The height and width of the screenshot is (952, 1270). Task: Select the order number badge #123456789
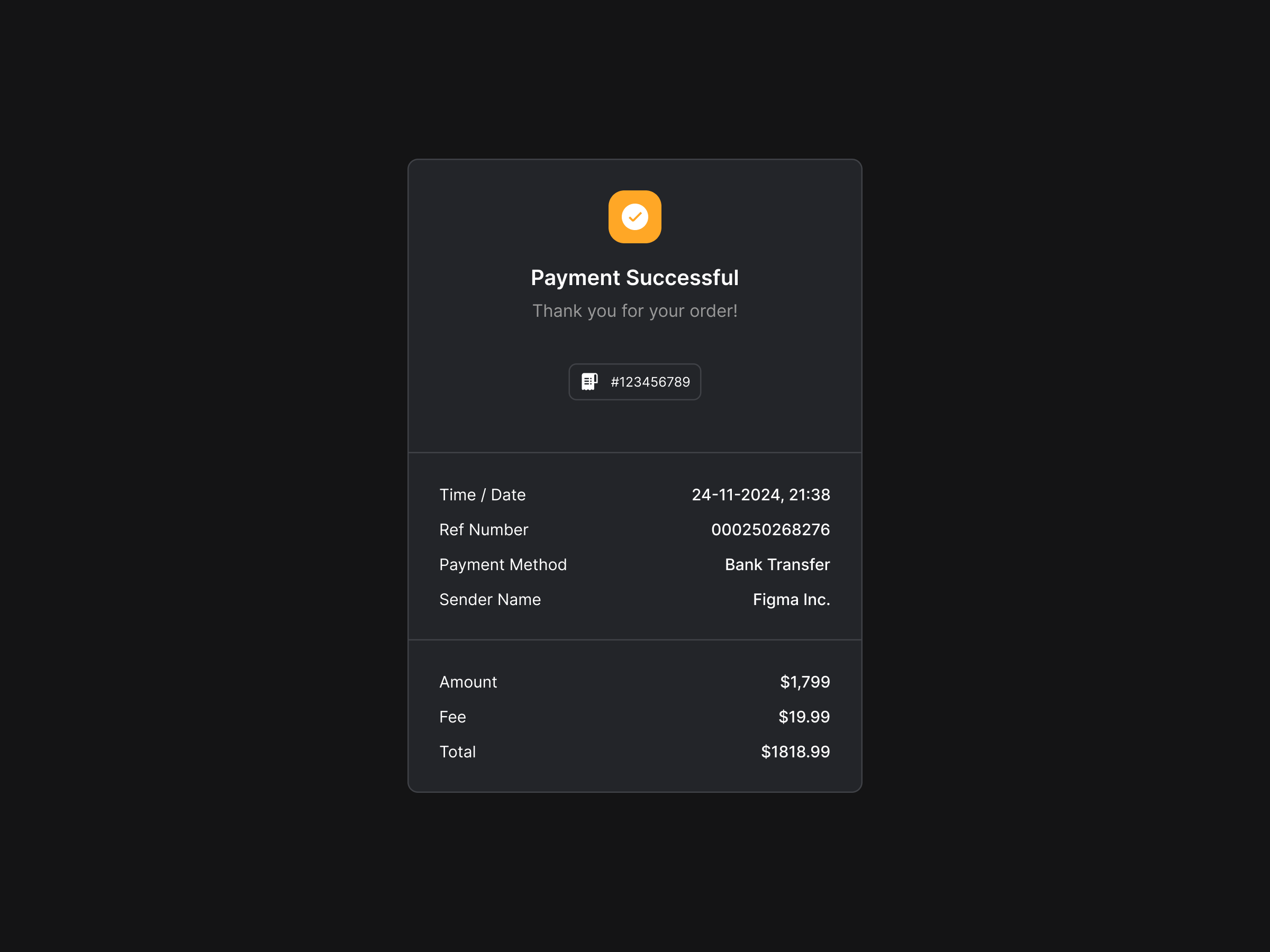tap(634, 382)
